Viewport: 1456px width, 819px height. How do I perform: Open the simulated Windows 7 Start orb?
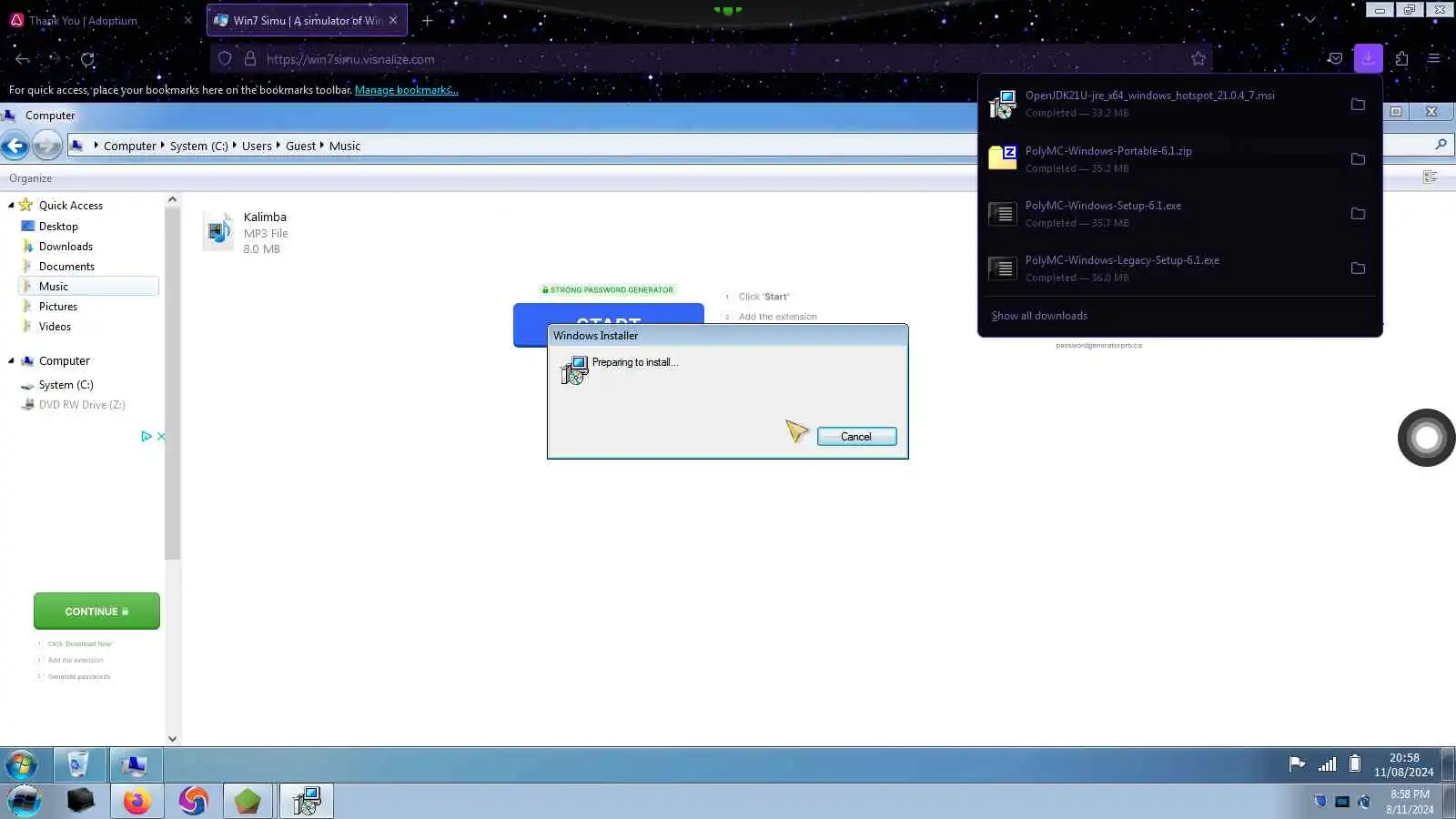(x=21, y=764)
